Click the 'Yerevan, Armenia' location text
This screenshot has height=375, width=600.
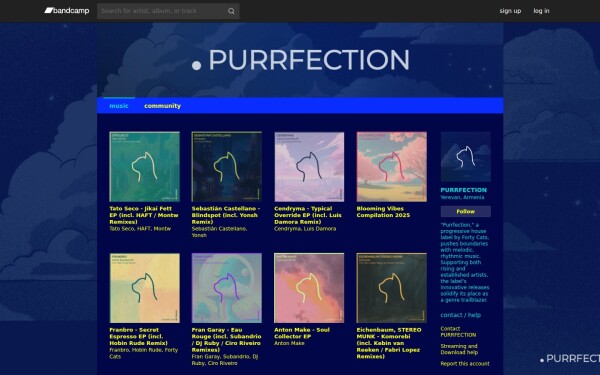(x=462, y=197)
